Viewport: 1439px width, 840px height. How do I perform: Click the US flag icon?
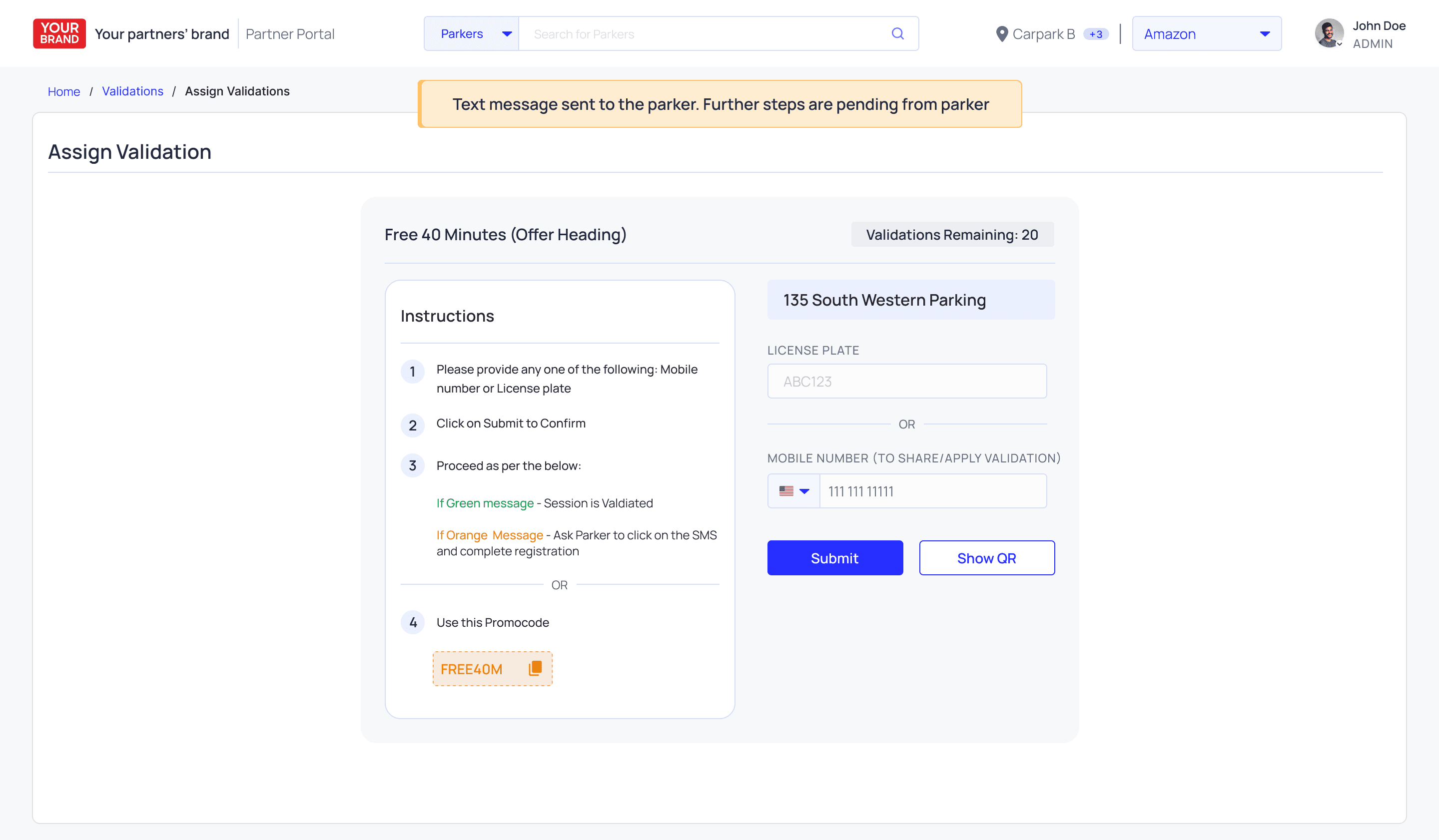786,491
